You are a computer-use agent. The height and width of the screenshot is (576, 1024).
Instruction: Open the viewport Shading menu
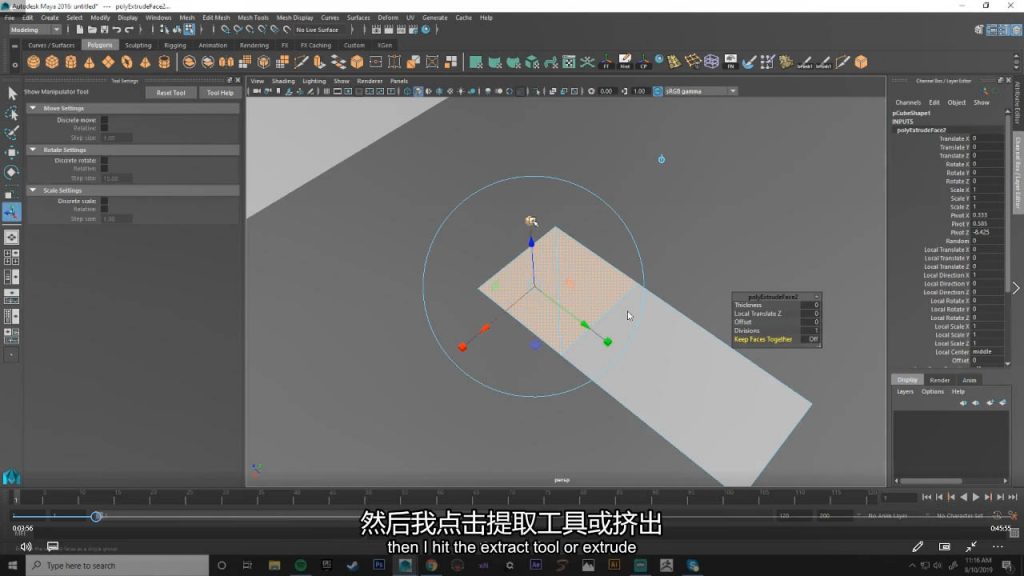pos(283,81)
